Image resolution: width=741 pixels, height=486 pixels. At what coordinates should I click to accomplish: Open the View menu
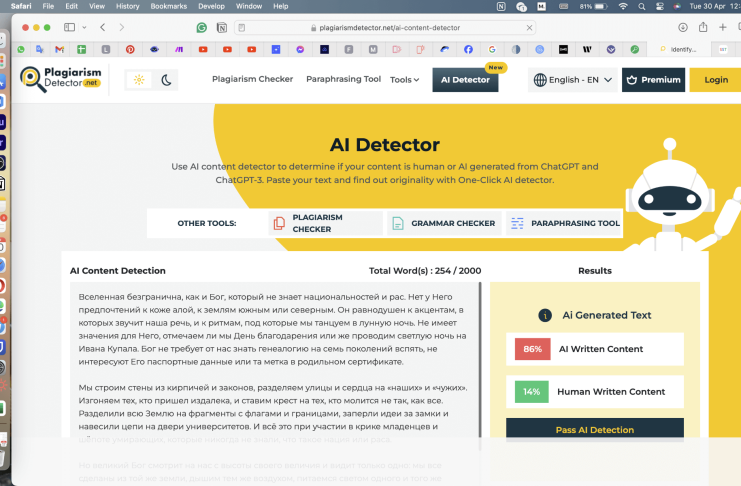pos(97,6)
